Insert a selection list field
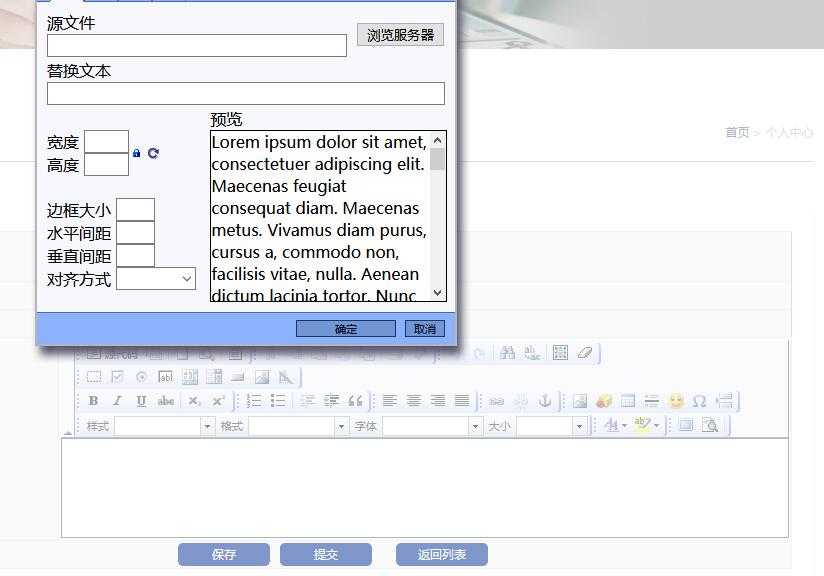Screen dimensions: 824x576 click(x=214, y=377)
